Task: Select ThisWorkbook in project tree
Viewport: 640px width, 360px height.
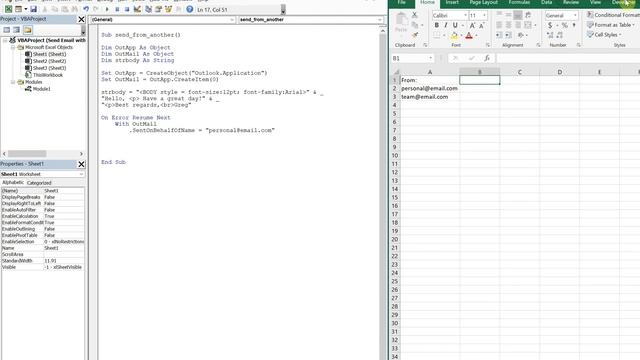Action: pos(48,75)
